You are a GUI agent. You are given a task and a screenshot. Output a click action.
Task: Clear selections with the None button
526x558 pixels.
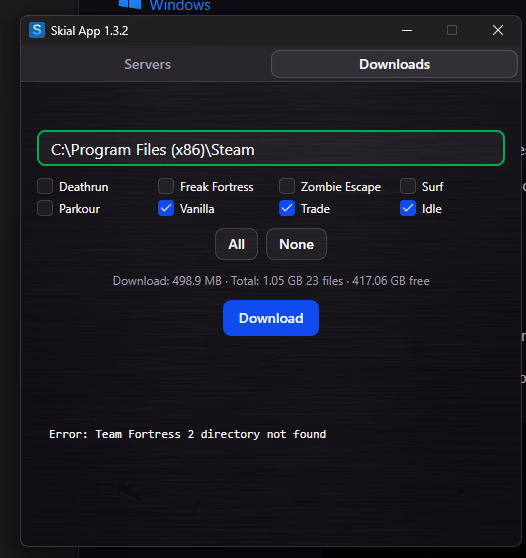coord(296,244)
